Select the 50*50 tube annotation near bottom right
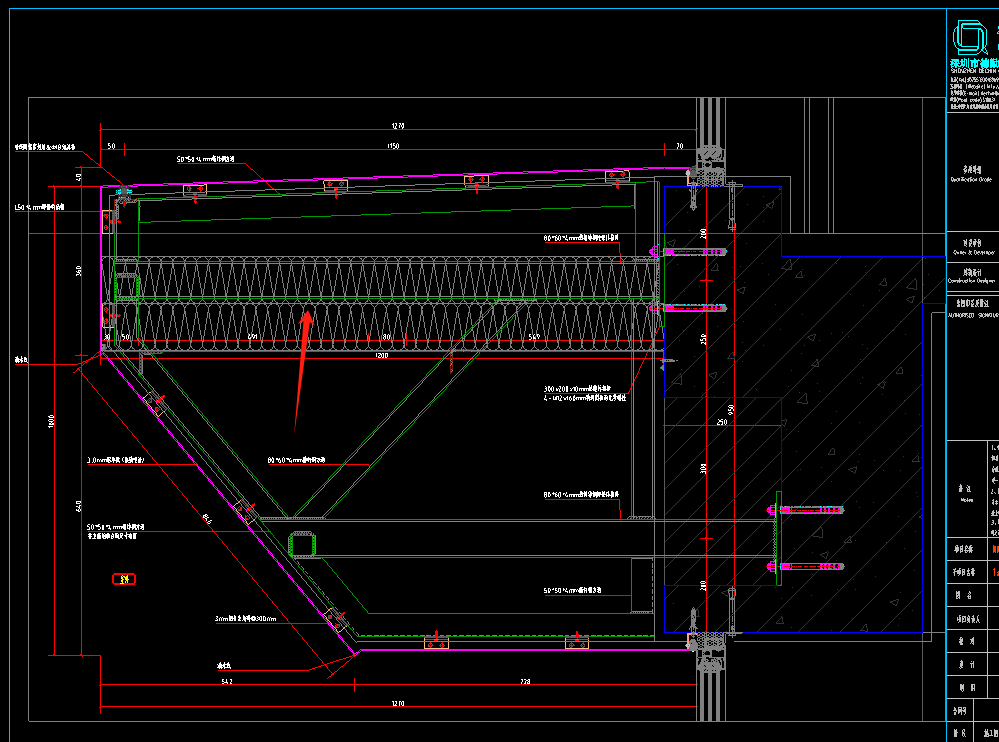 coord(572,590)
